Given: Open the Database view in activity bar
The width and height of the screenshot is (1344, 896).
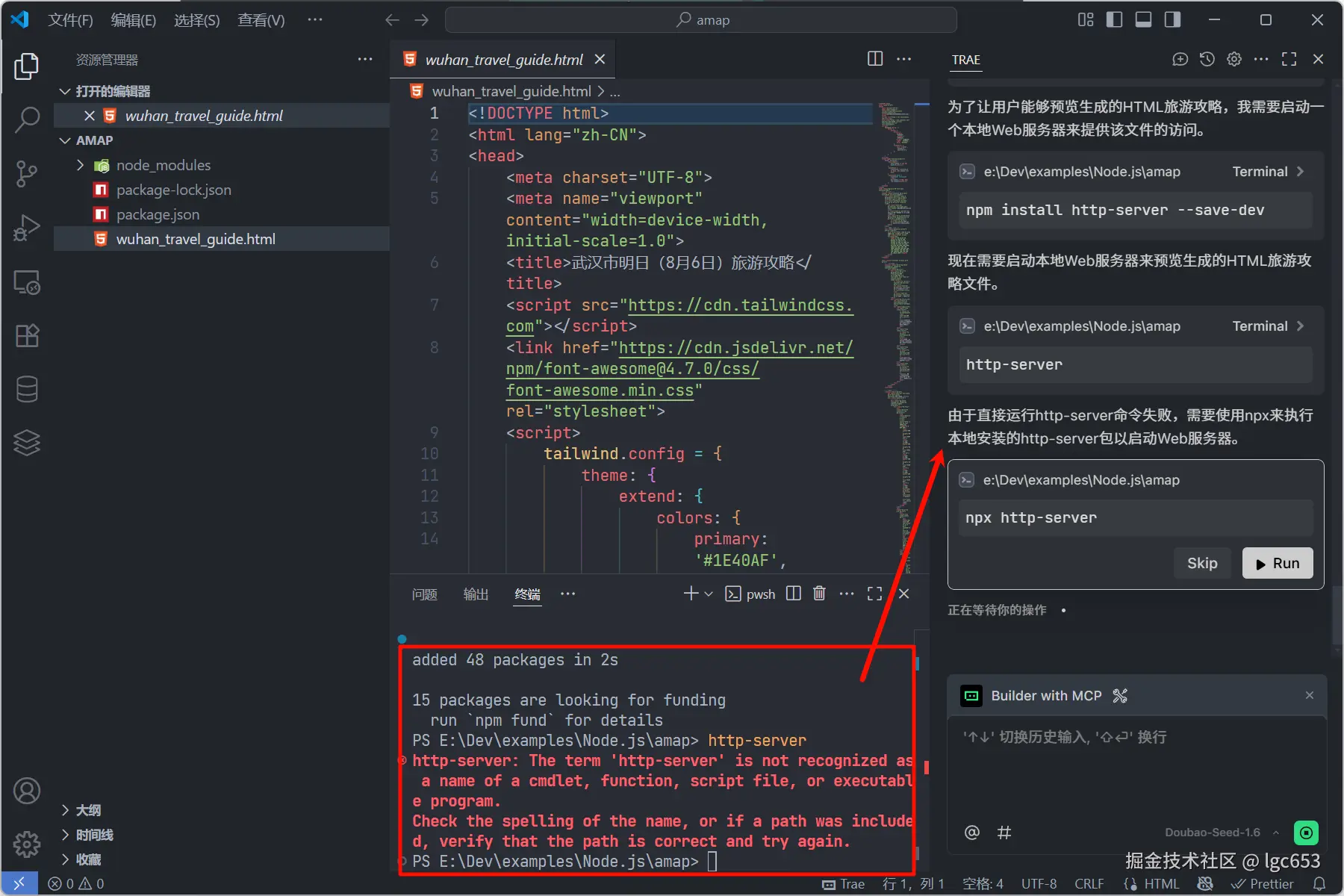Looking at the screenshot, I should pyautogui.click(x=27, y=389).
